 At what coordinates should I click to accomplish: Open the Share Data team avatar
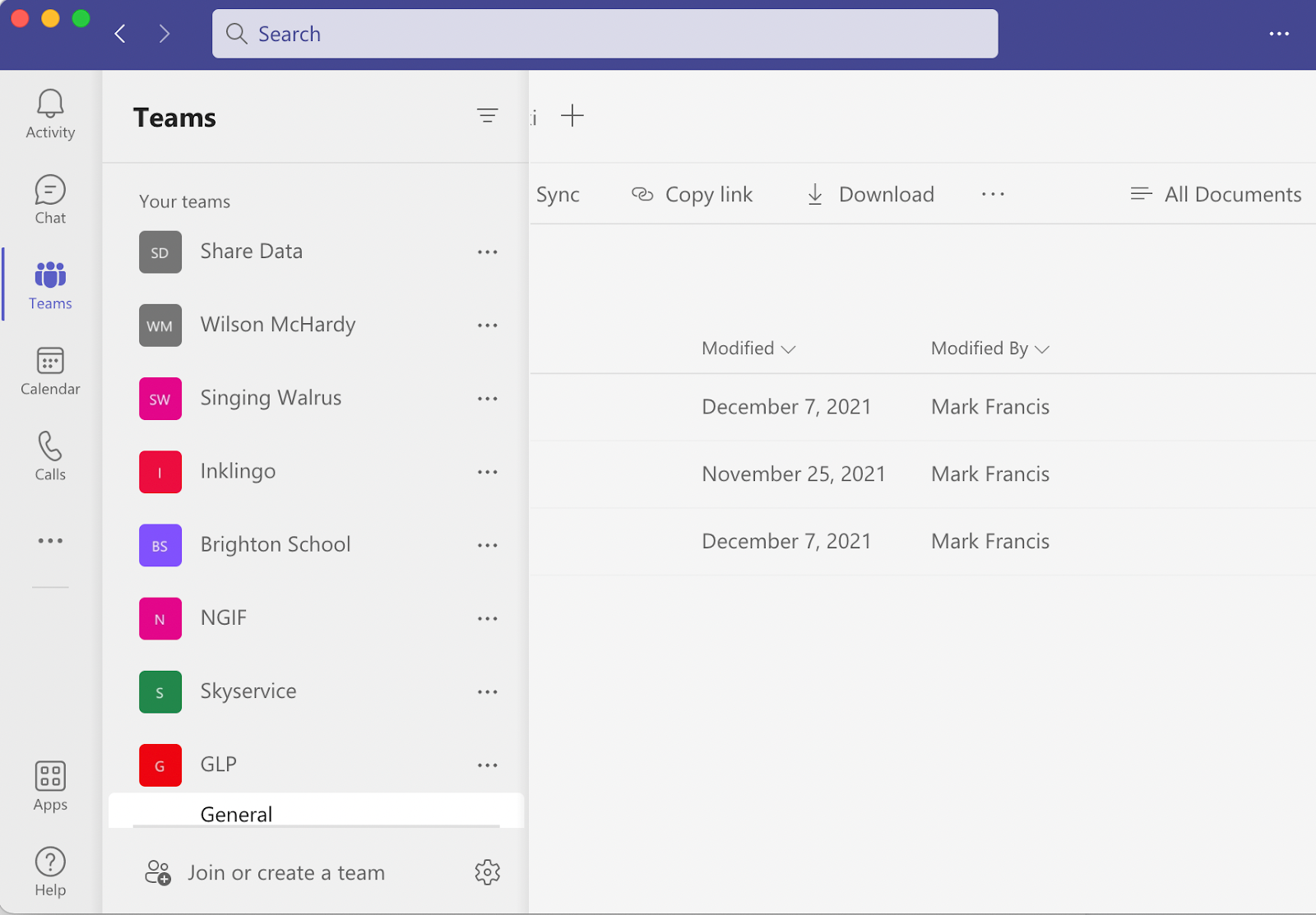(160, 252)
